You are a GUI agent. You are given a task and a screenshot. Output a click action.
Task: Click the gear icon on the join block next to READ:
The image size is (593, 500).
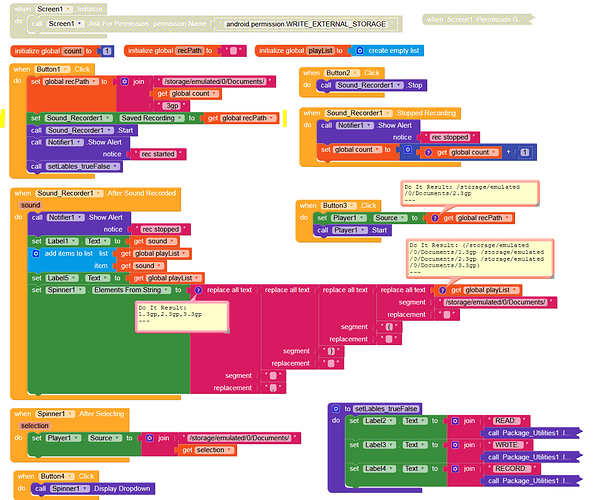(455, 421)
